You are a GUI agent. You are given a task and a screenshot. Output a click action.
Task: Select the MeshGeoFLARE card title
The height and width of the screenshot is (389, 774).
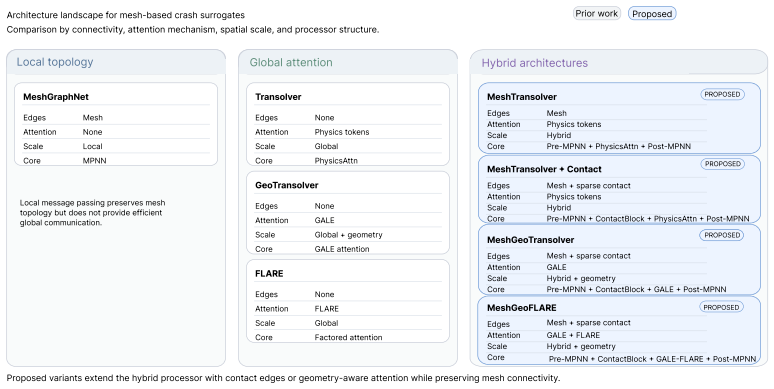(x=522, y=308)
